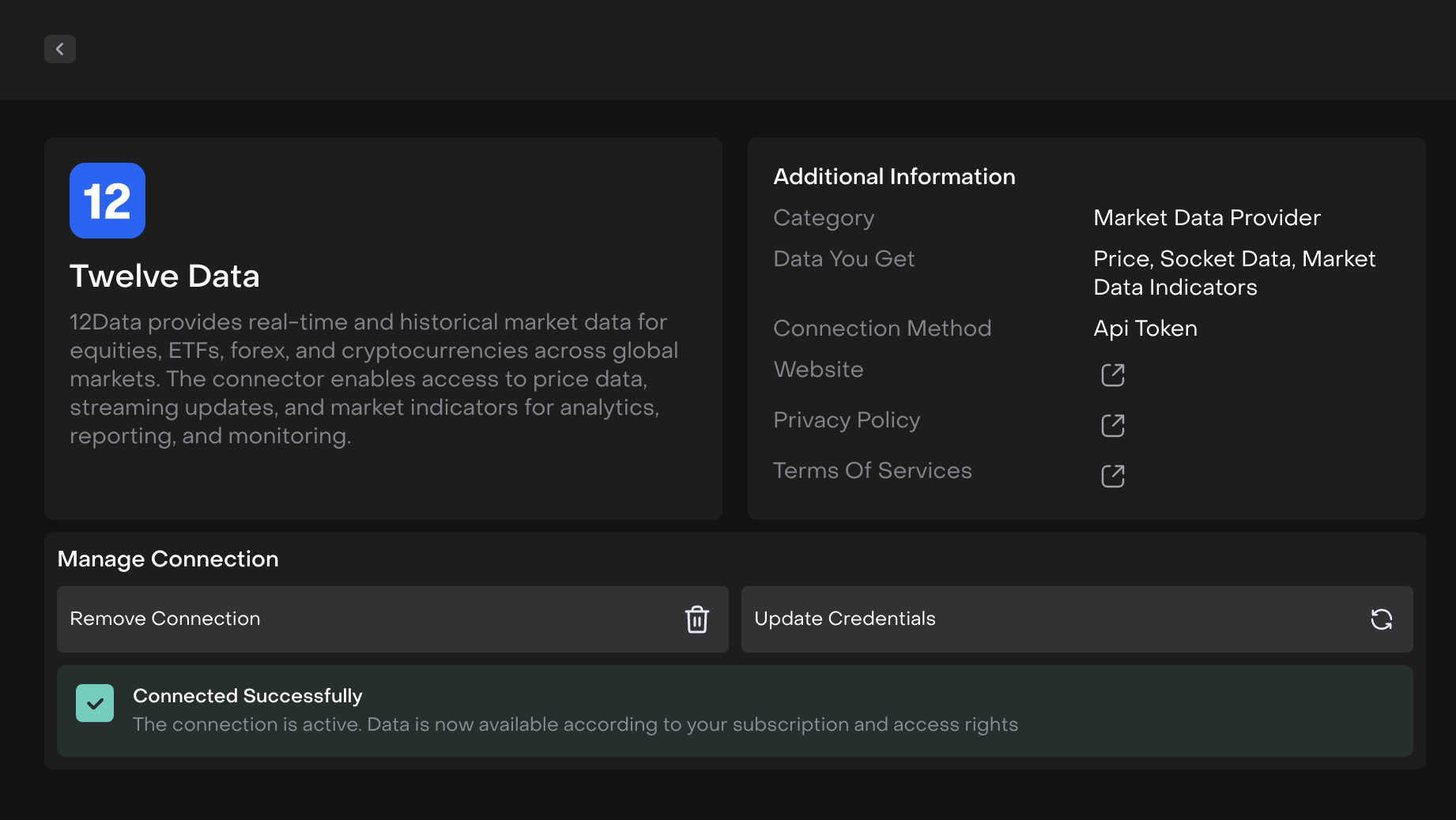Click the Privacy Policy label

847,420
